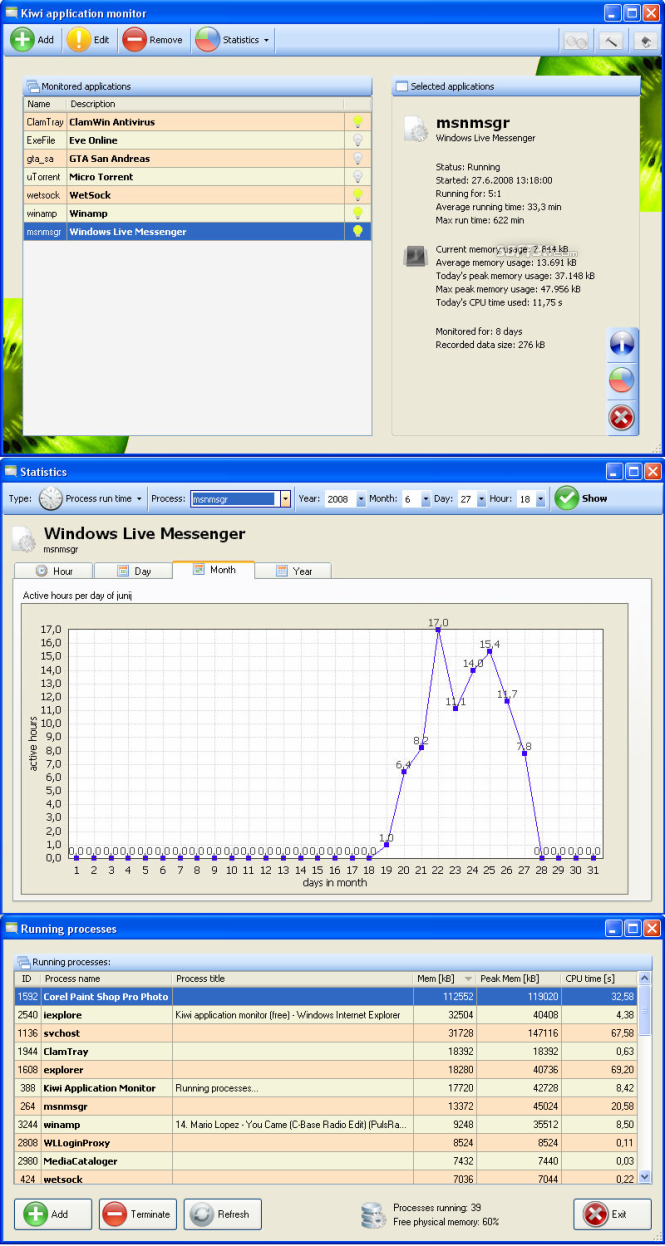The image size is (665, 1246).
Task: Click the Description column header
Action: pyautogui.click(x=205, y=104)
